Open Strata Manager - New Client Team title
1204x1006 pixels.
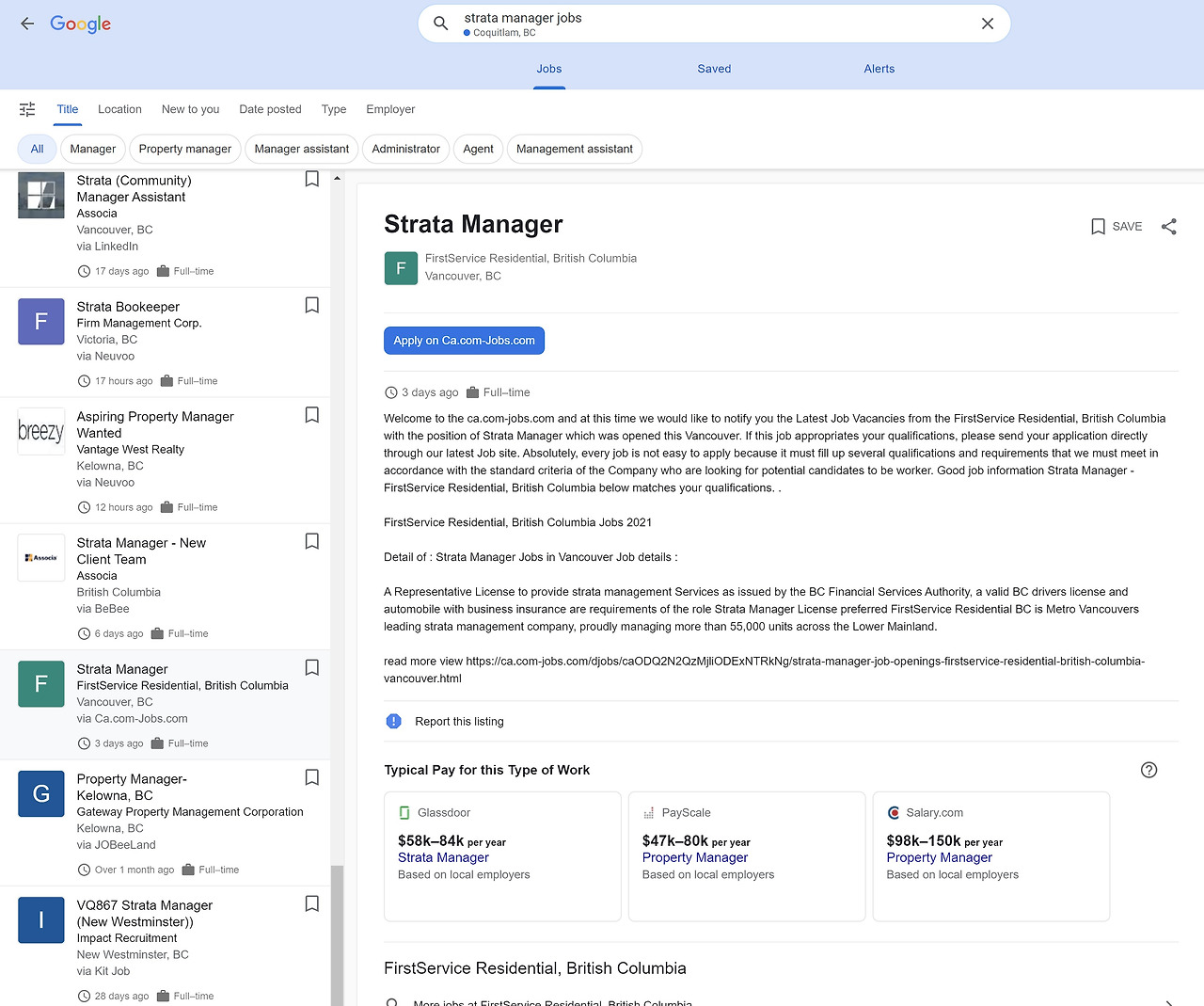pos(141,551)
